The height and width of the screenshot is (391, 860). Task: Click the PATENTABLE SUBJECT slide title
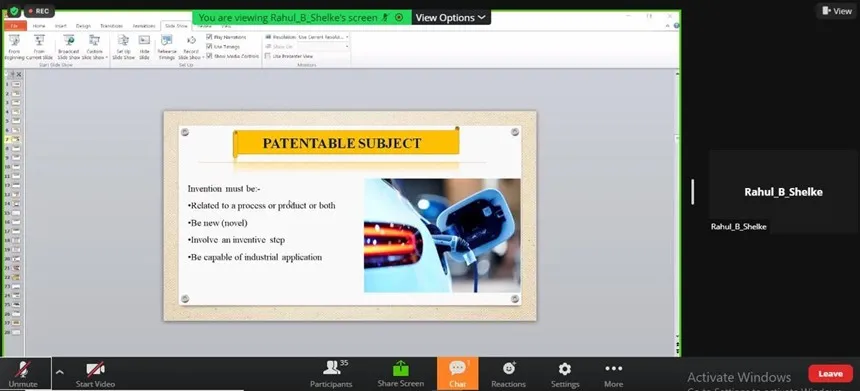pyautogui.click(x=342, y=144)
